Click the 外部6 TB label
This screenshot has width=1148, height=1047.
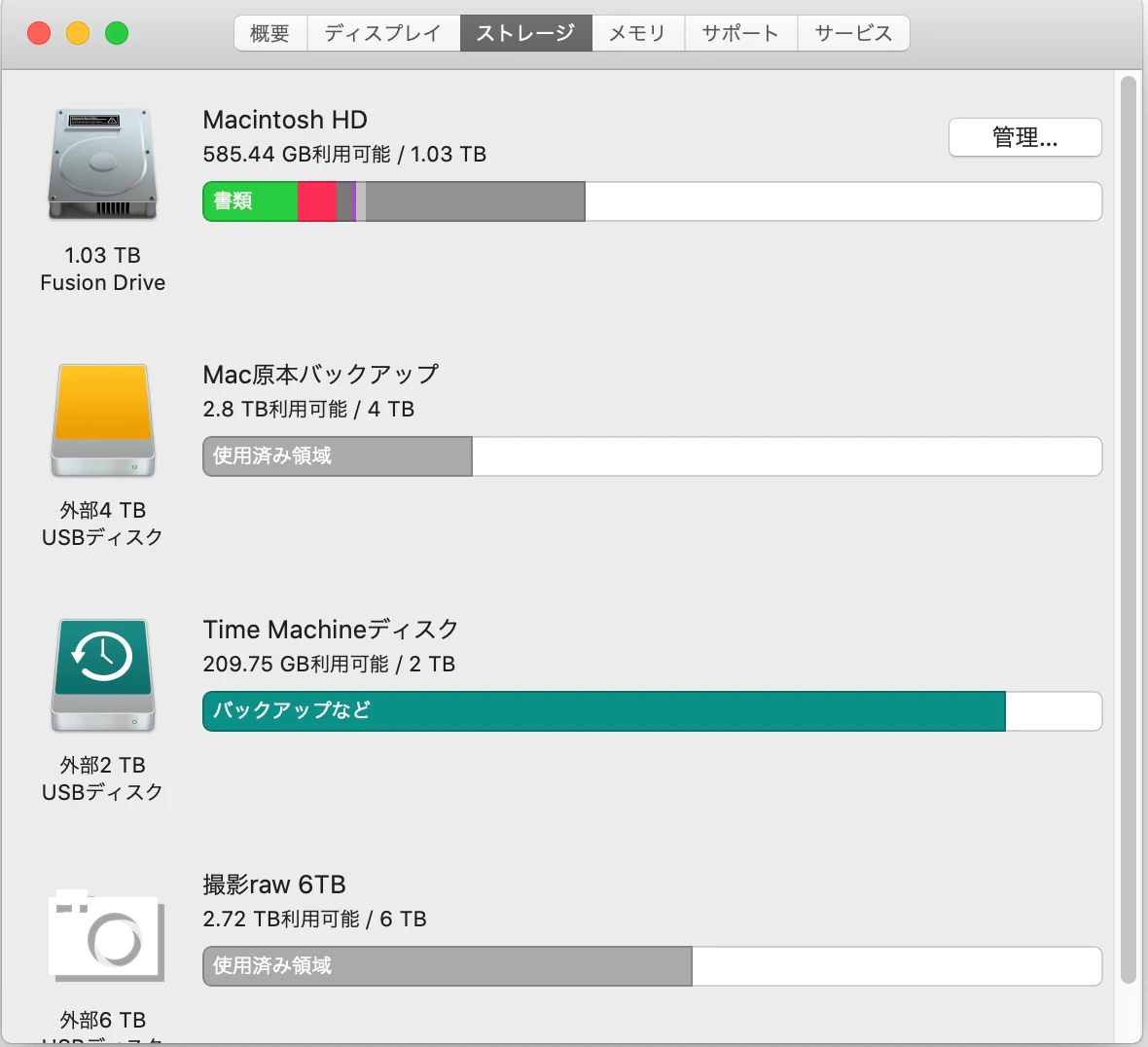(x=102, y=1019)
